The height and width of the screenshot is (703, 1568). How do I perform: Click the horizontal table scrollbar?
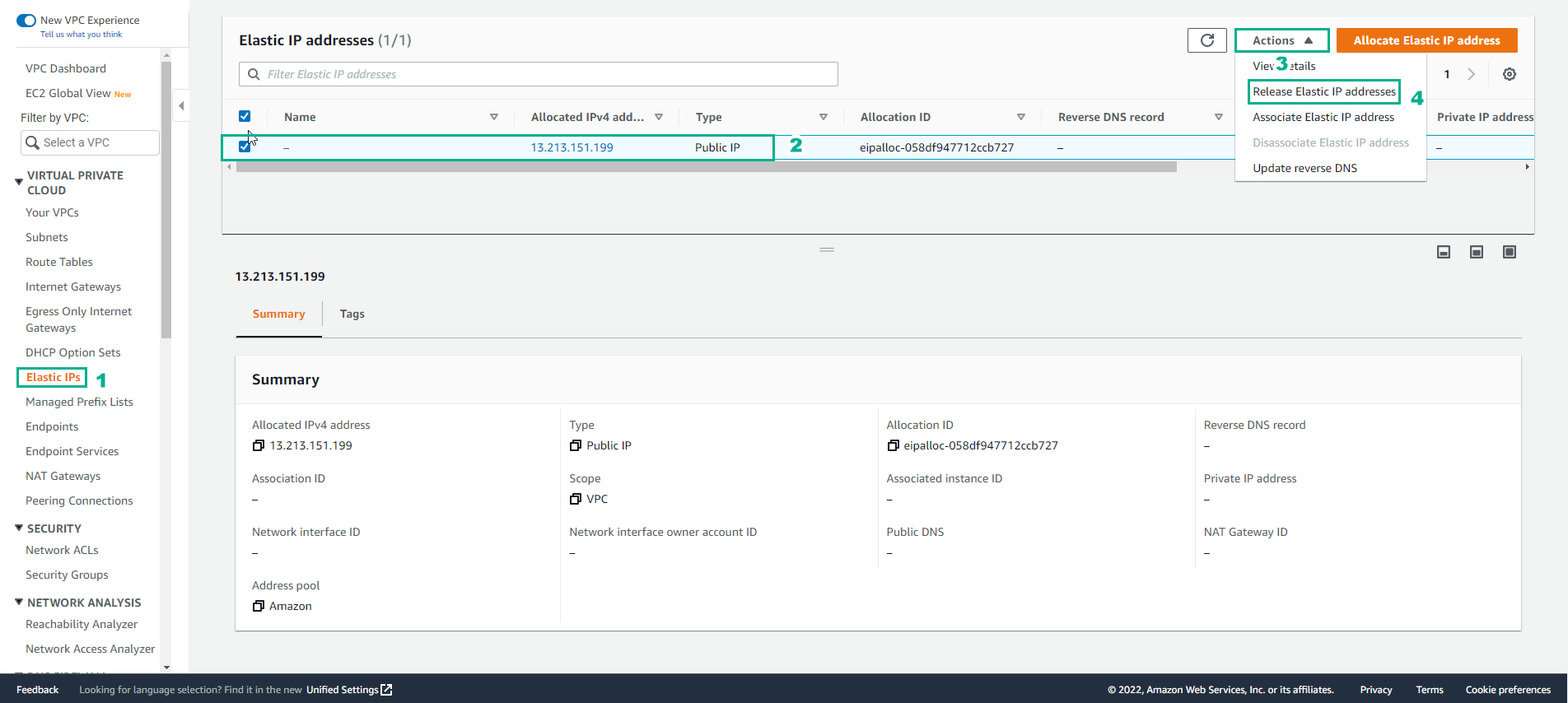(706, 167)
